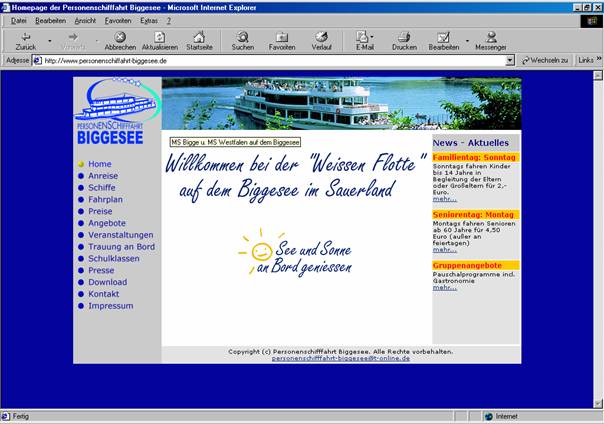Screen dimensions: 604x424
Task: Click mehr... under Seniorentag: Montag
Action: click(x=445, y=250)
